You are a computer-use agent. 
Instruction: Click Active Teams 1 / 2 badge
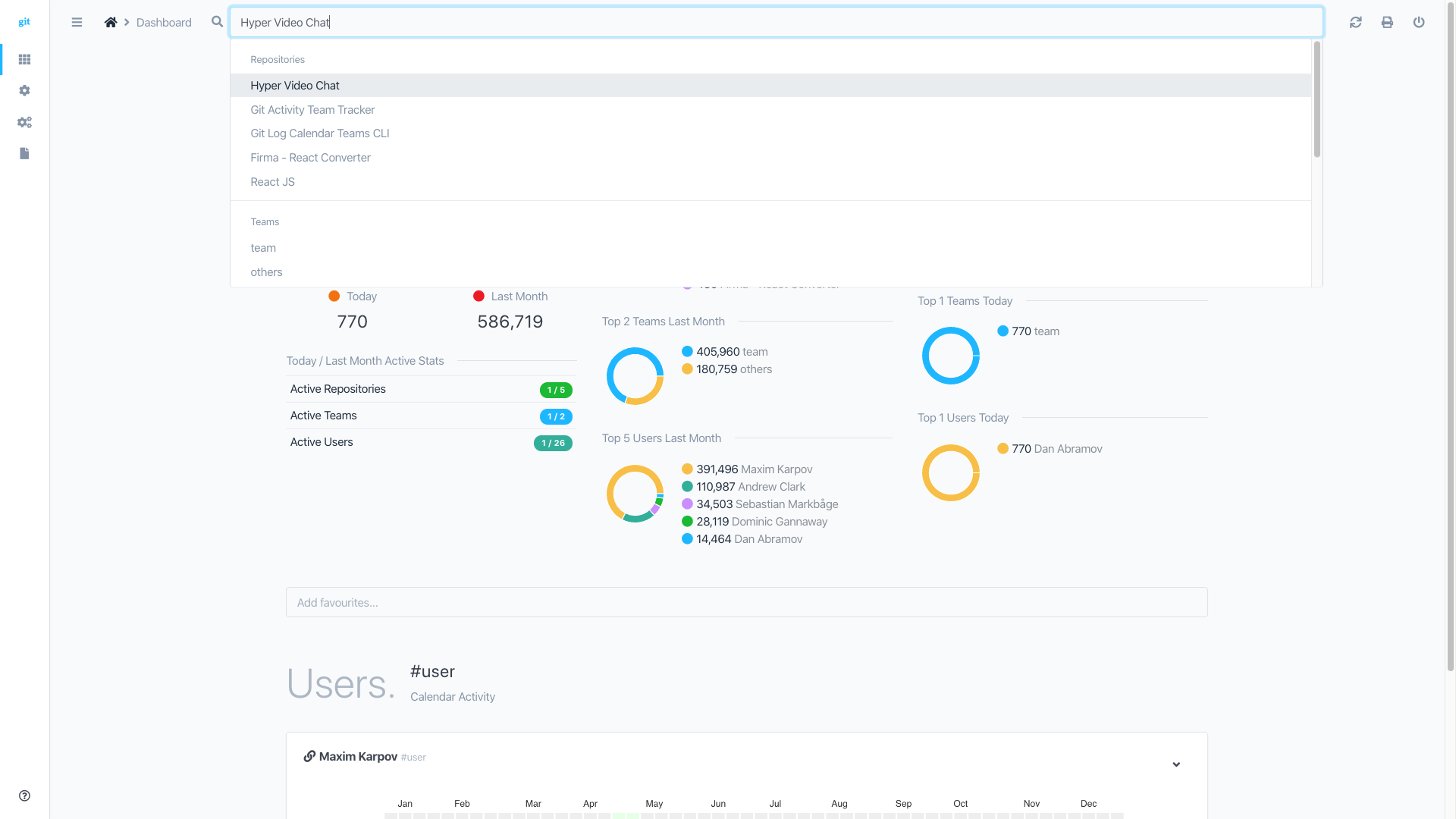coord(556,416)
